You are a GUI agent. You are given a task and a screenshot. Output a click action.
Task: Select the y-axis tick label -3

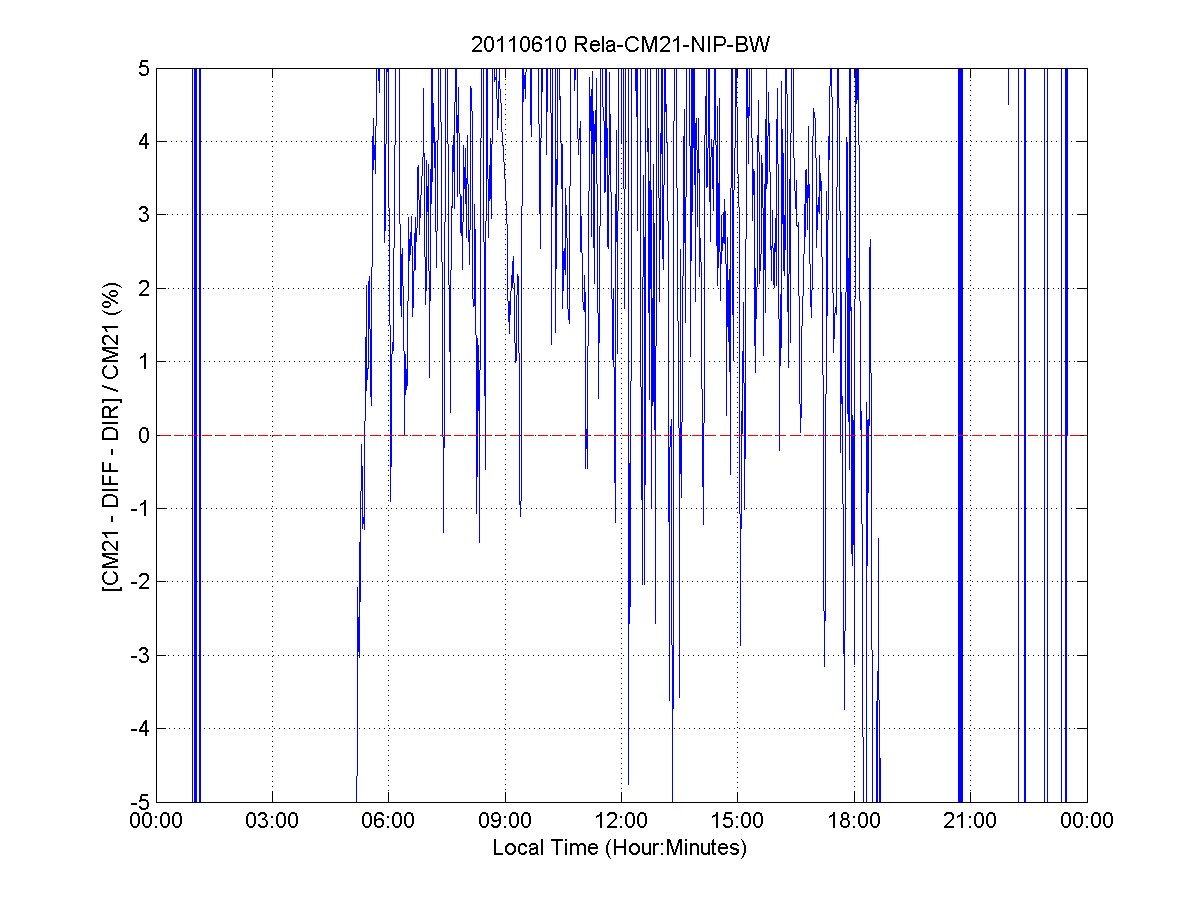(x=141, y=655)
